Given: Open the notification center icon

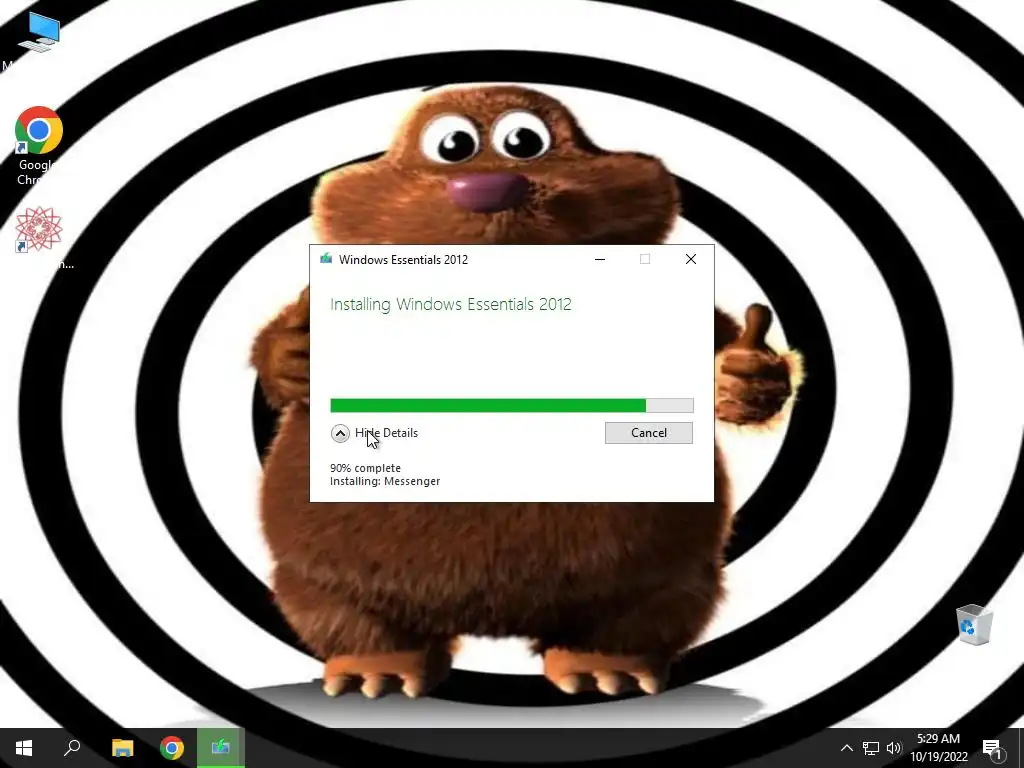Looking at the screenshot, I should [x=992, y=748].
